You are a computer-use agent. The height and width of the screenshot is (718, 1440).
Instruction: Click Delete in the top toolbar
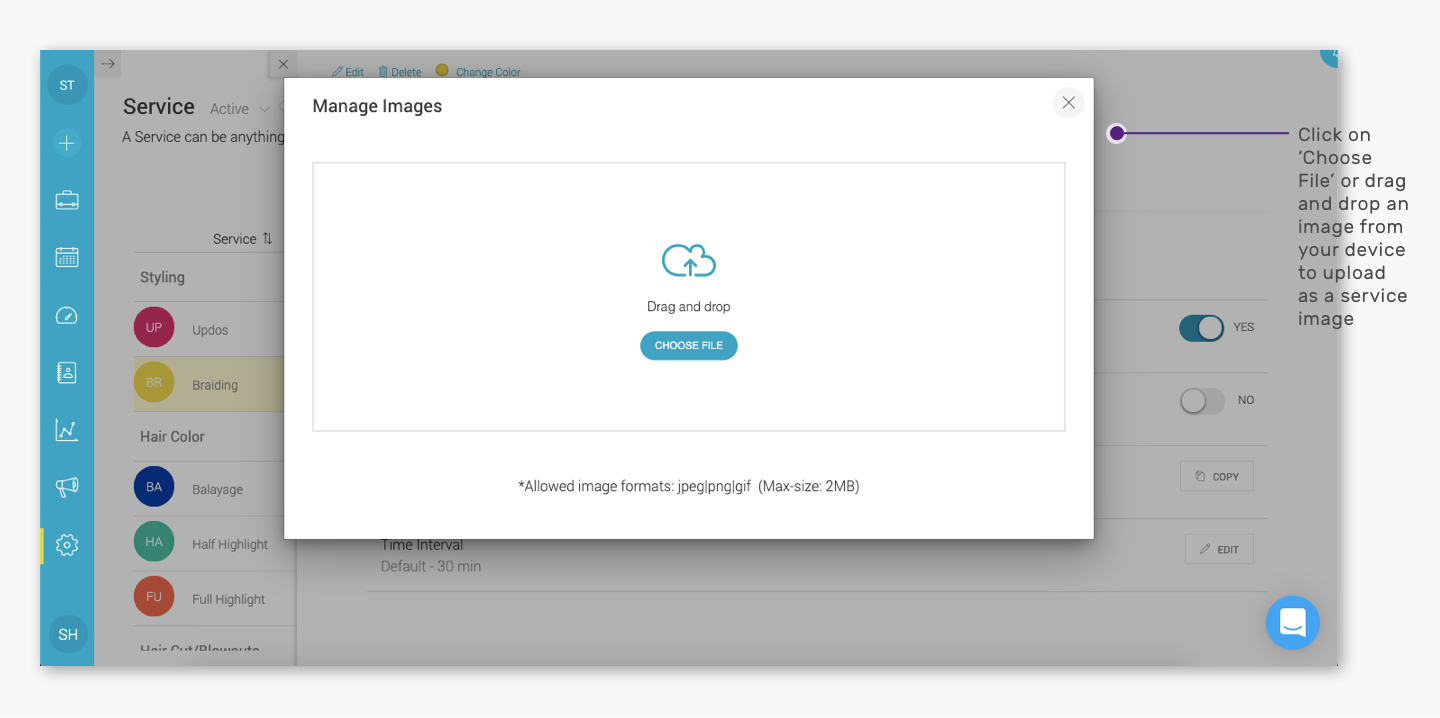coord(400,72)
